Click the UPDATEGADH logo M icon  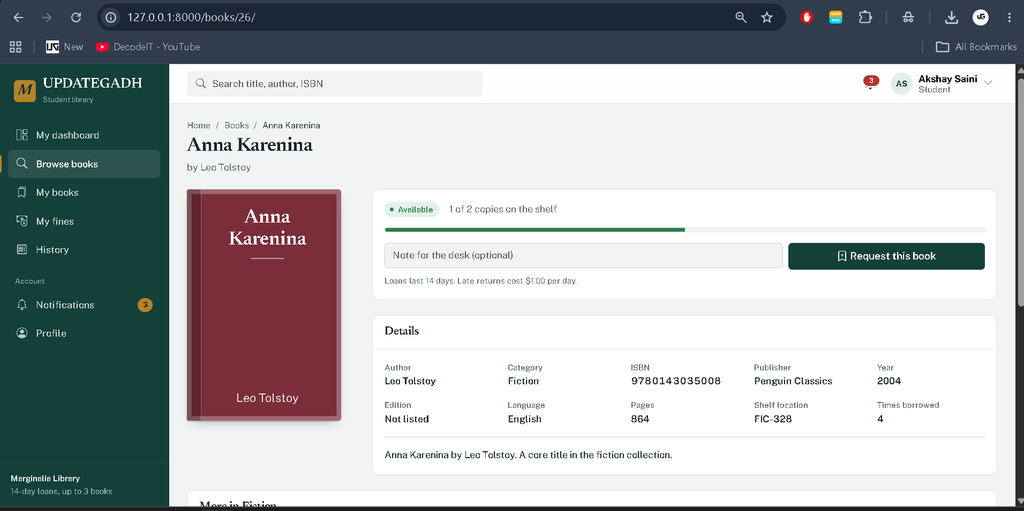tap(25, 90)
